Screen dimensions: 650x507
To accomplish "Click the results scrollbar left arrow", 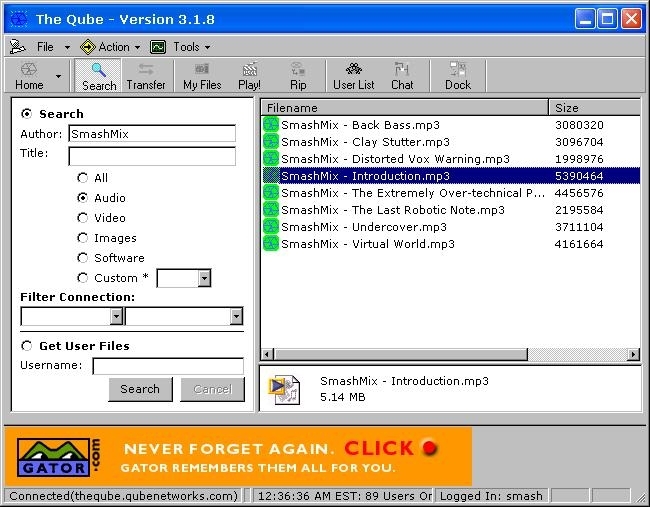I will click(267, 354).
